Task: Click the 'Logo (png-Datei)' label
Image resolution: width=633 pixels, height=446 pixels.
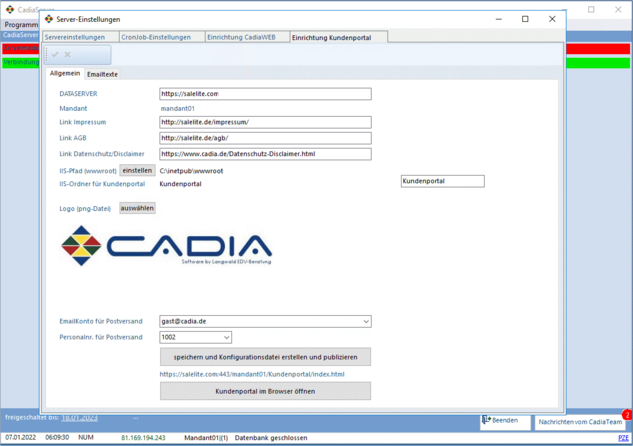Action: click(85, 209)
